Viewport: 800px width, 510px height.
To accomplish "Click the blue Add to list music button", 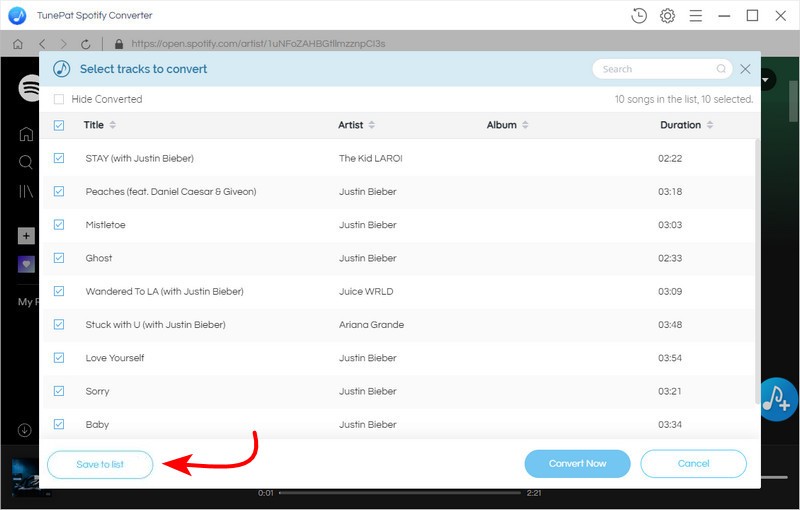I will (x=778, y=399).
